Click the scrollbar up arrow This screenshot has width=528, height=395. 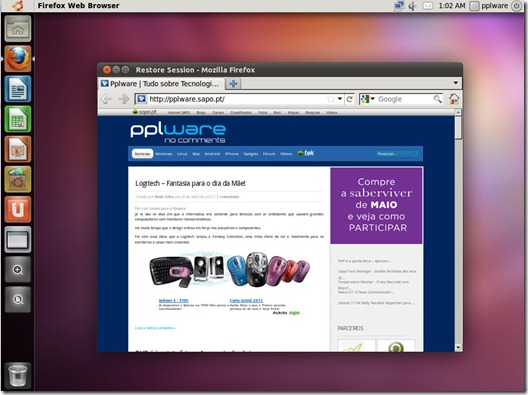[458, 112]
